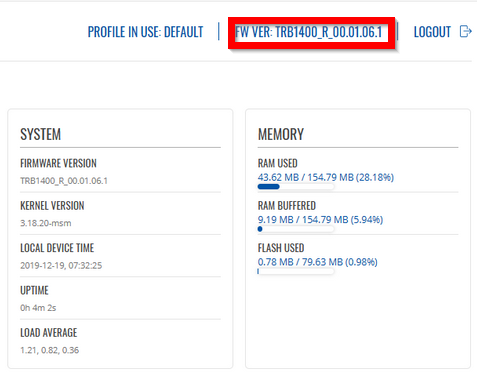Select 0.78 MB / 79.63 MB (0.98%) value
This screenshot has width=477, height=379.
pos(318,262)
